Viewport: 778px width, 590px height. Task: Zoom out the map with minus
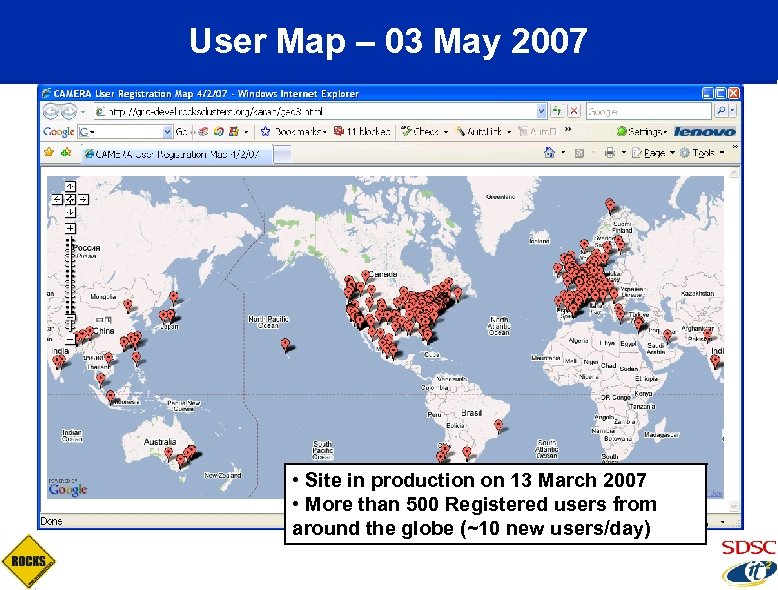[x=70, y=340]
